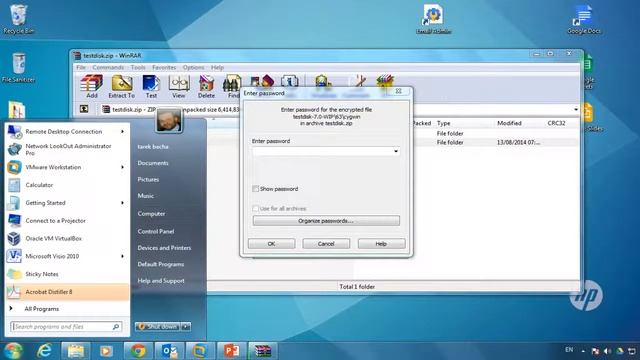This screenshot has width=640, height=360.
Task: Expand VMware Workstation jump list arrow
Action: (x=122, y=167)
